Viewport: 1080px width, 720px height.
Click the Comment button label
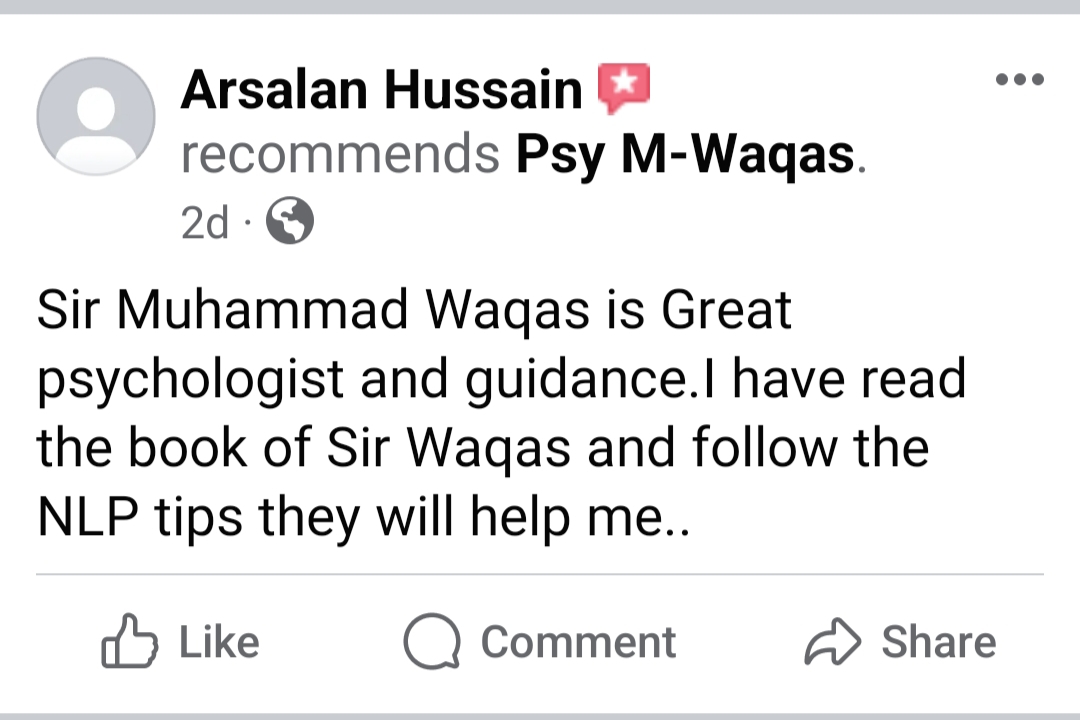click(x=578, y=642)
